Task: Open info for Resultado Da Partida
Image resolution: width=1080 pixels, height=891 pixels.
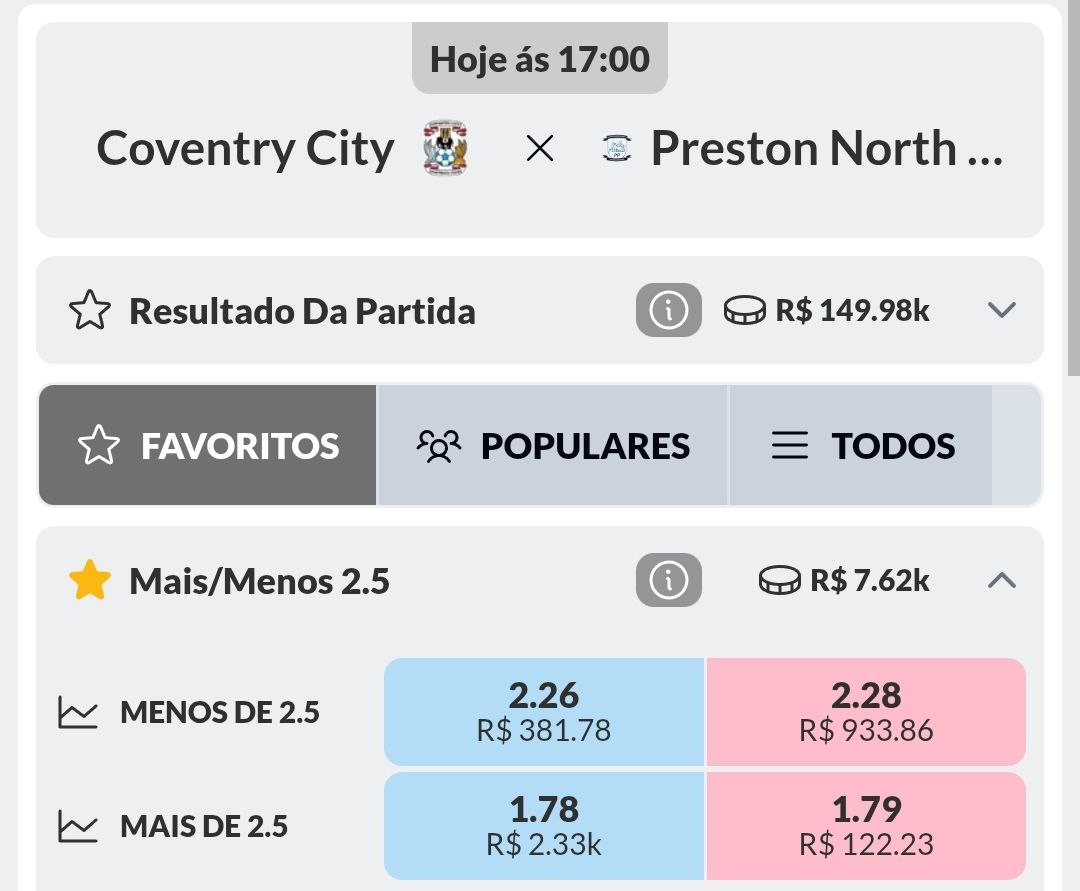Action: [668, 312]
